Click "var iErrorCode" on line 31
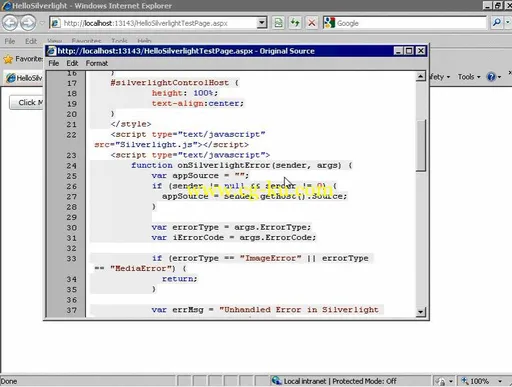Image resolution: width=512 pixels, height=387 pixels. tap(188, 238)
